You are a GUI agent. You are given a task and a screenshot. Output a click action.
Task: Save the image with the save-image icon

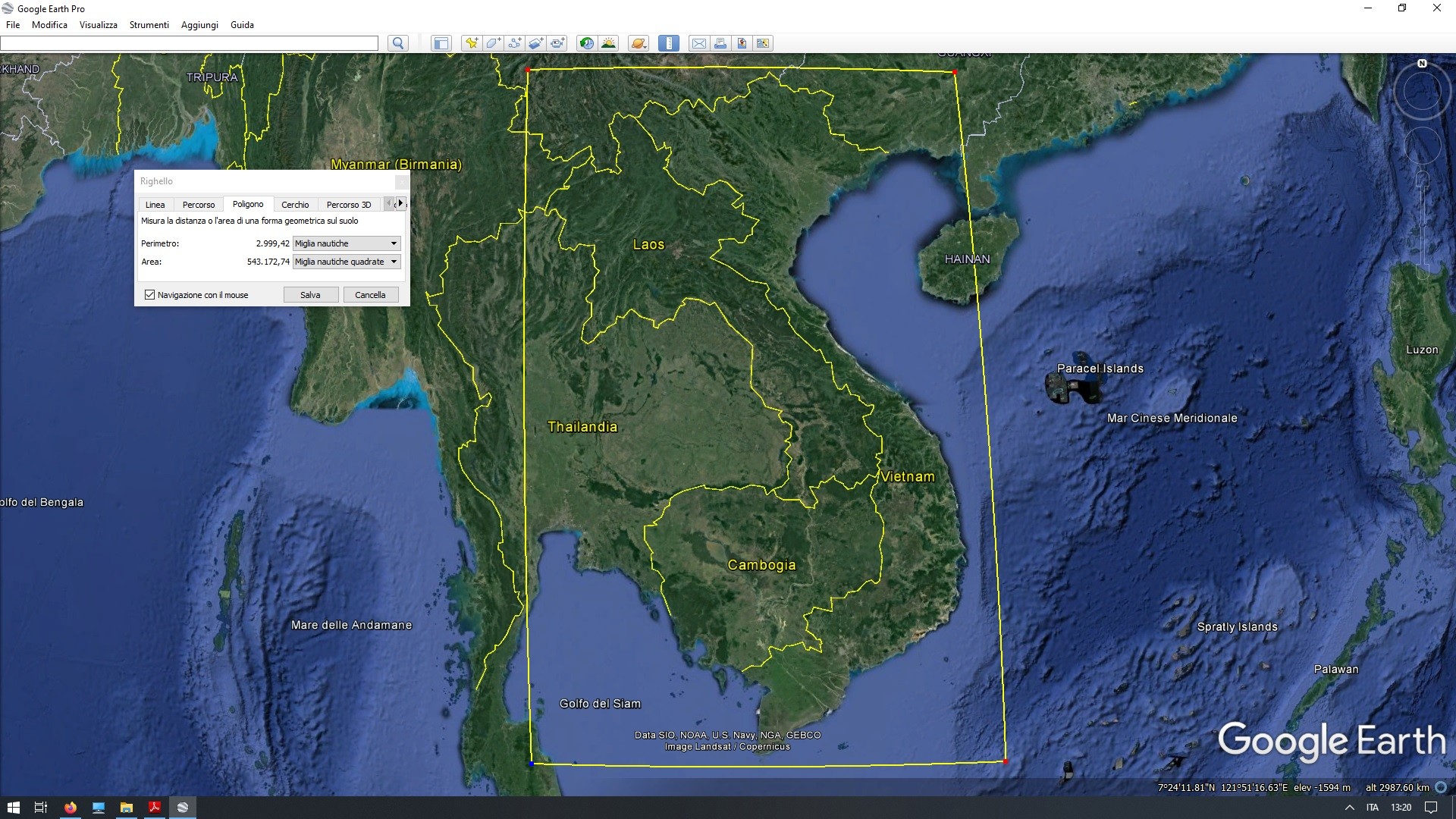click(742, 43)
